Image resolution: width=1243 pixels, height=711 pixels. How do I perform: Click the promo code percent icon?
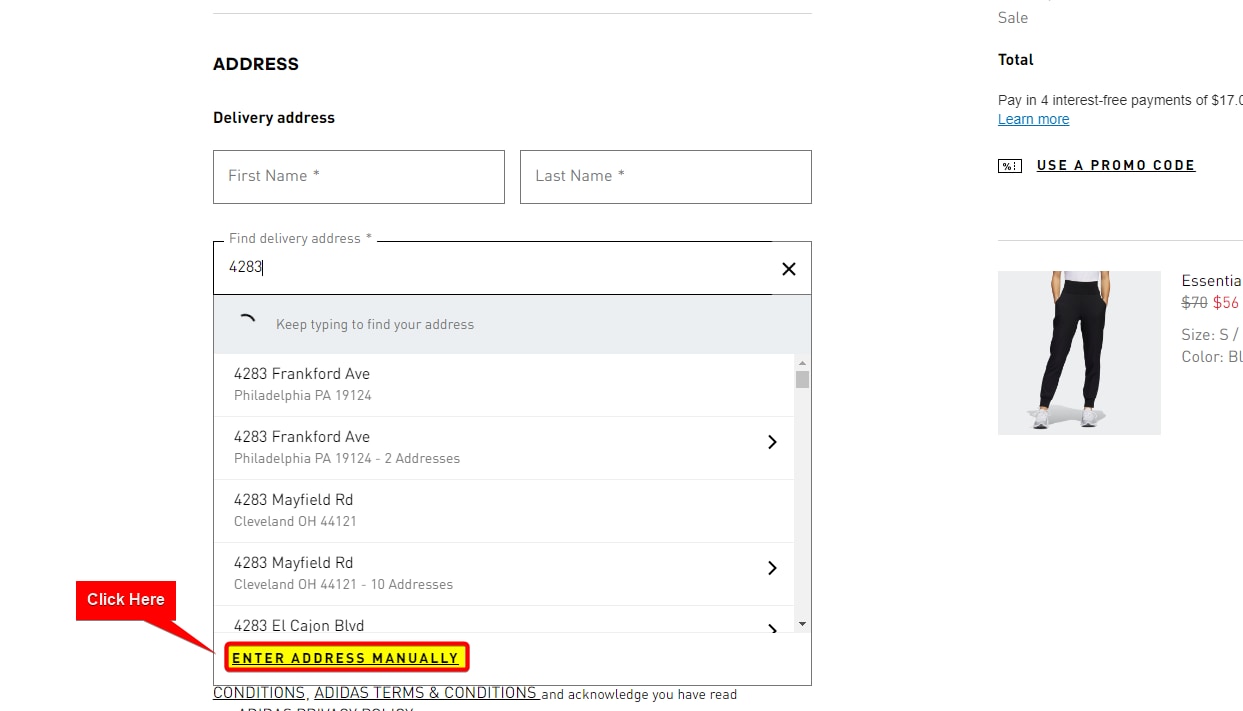[1010, 166]
